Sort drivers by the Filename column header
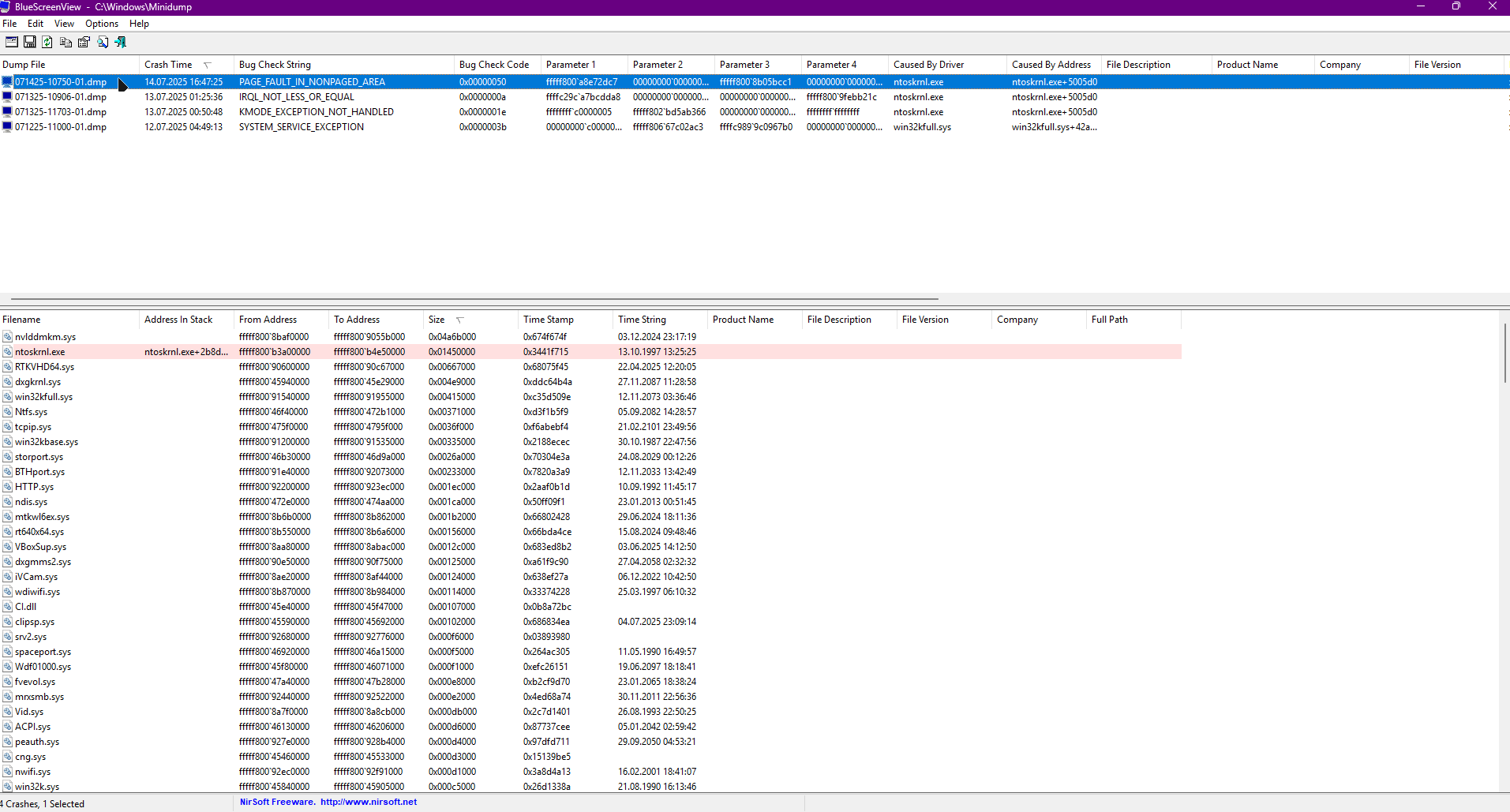This screenshot has width=1510, height=812. 69,320
